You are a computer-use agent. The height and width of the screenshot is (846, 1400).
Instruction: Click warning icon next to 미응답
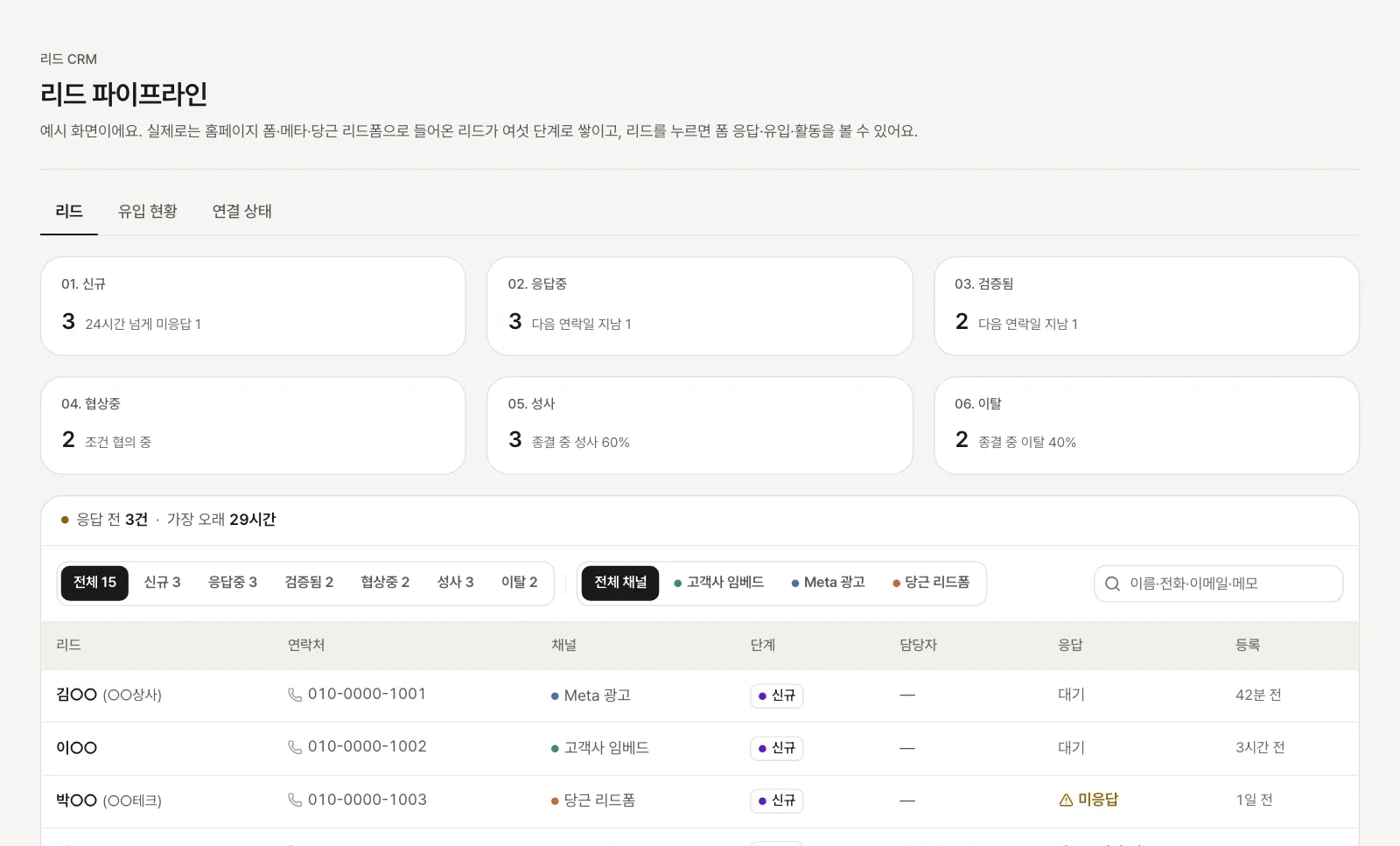1066,800
